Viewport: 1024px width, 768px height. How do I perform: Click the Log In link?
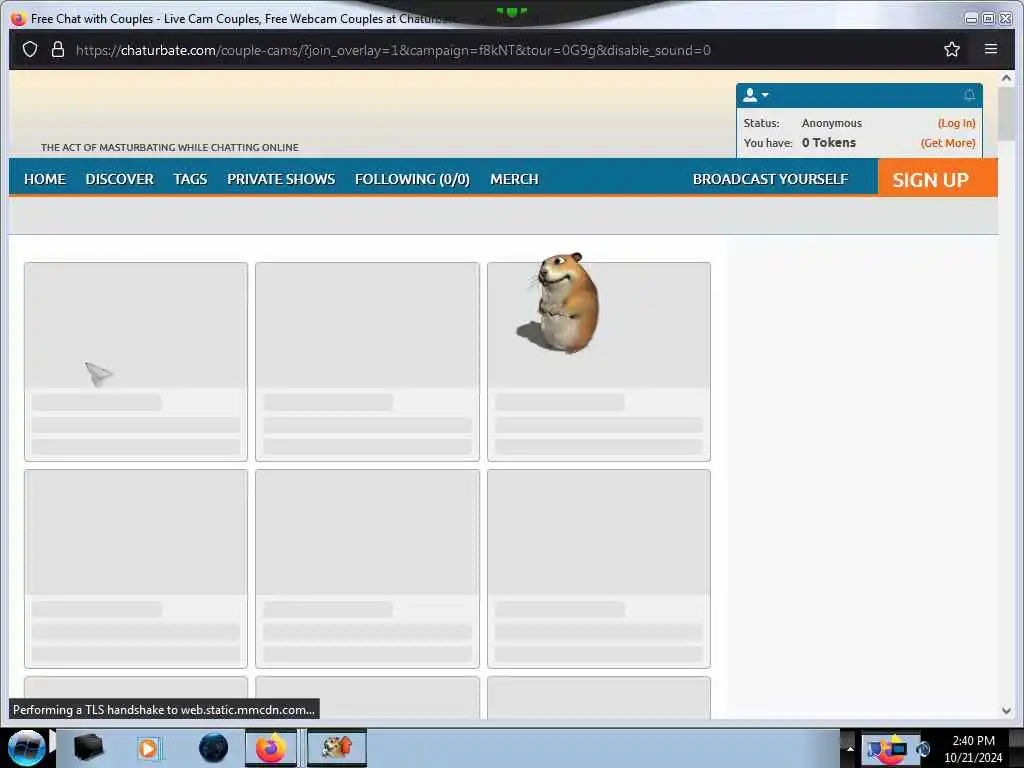click(956, 123)
